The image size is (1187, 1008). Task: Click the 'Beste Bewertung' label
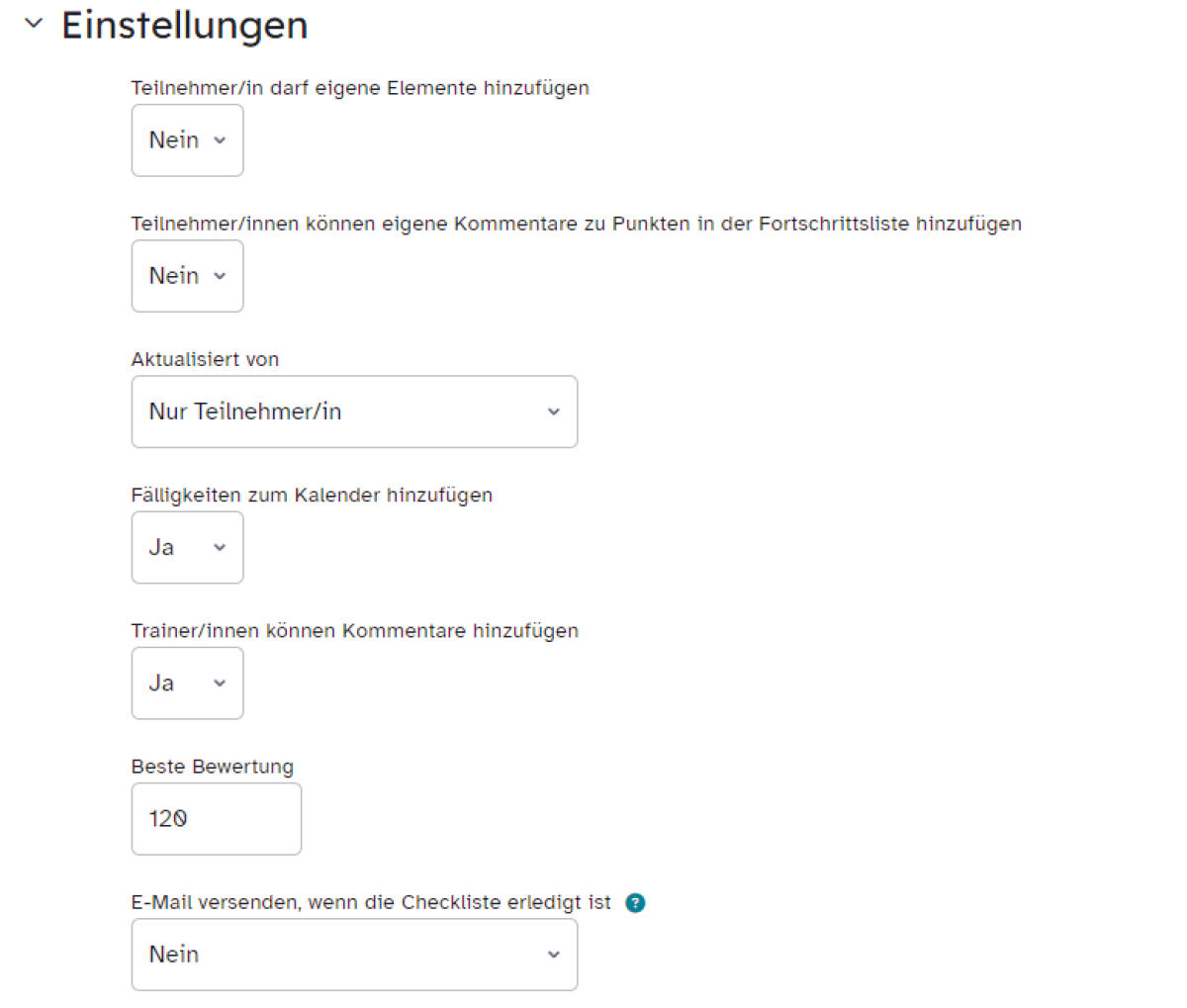click(x=213, y=767)
